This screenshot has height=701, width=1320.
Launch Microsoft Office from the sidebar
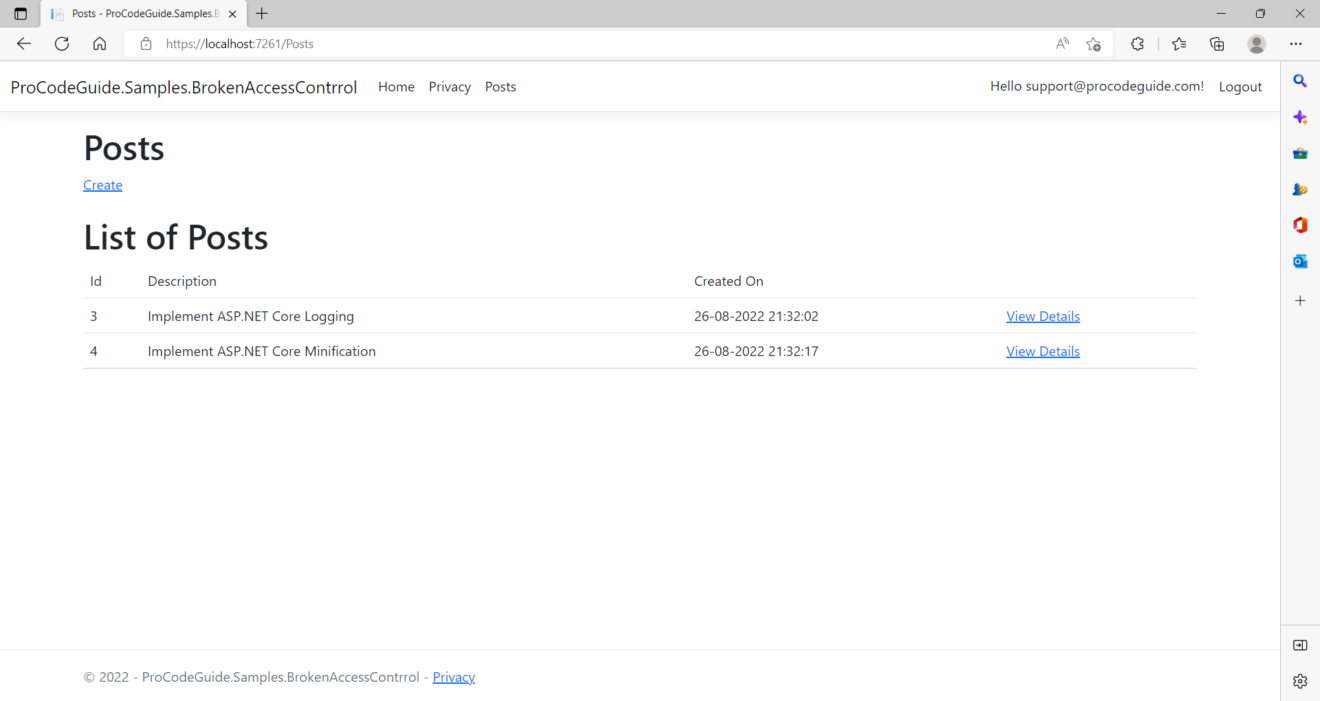[x=1300, y=225]
